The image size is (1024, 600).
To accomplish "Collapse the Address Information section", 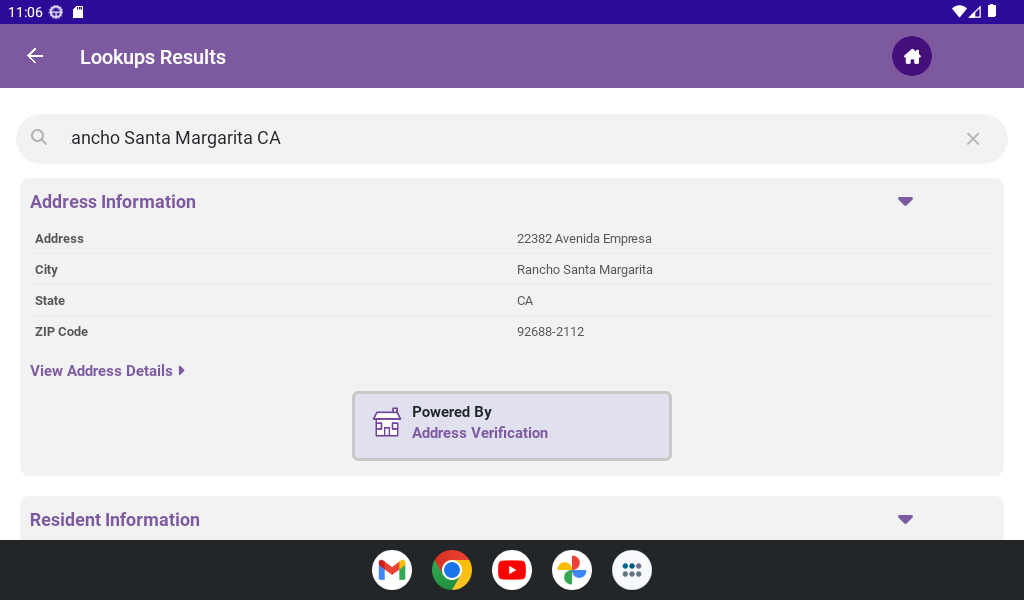I will click(x=905, y=201).
